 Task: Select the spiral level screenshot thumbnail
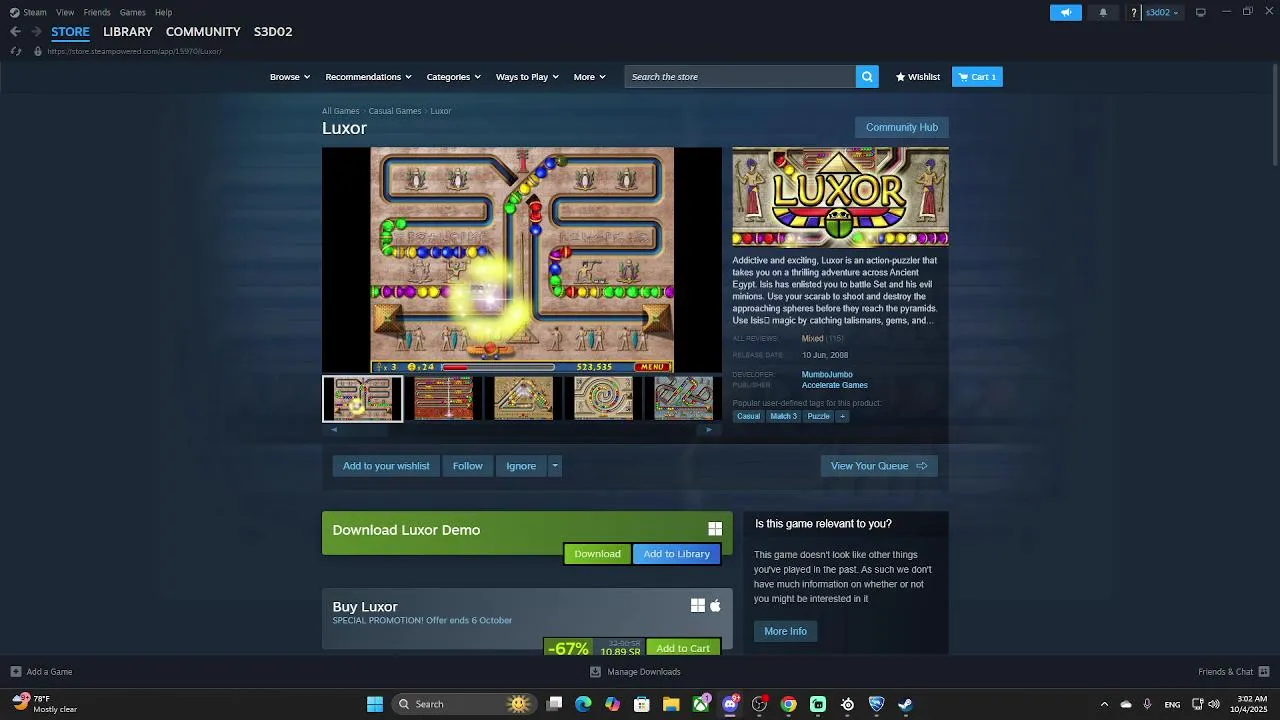click(603, 398)
